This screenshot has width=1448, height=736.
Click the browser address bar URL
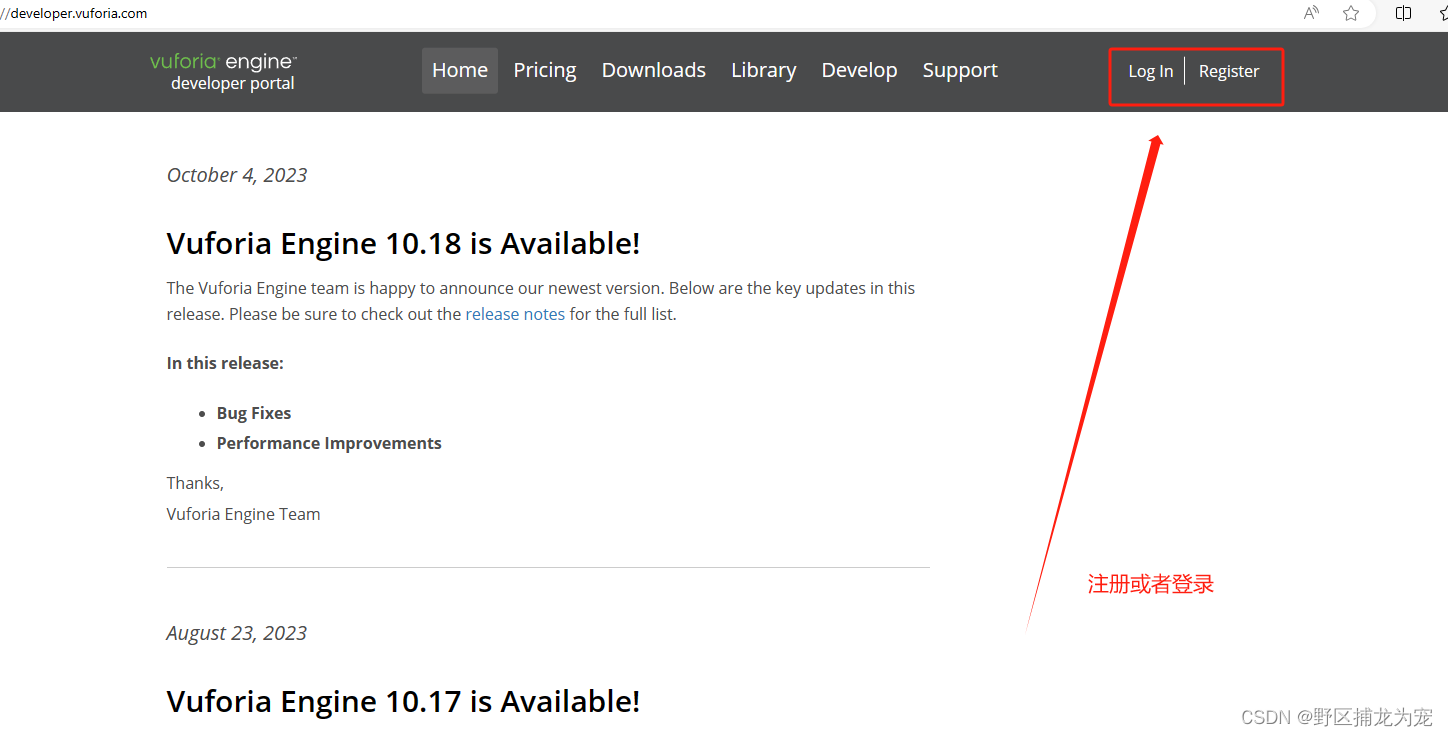point(76,13)
